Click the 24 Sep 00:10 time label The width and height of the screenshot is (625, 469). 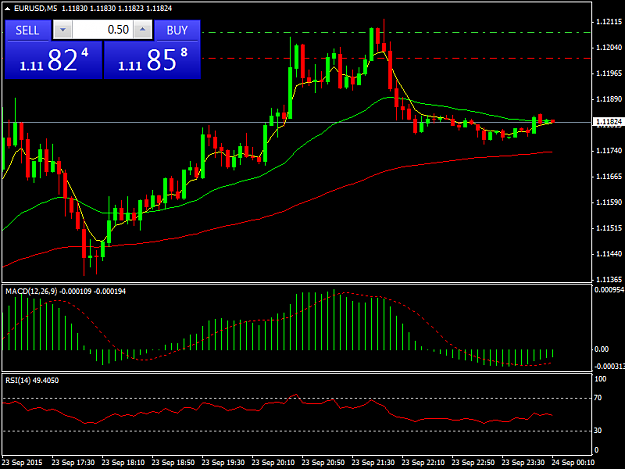(x=573, y=463)
